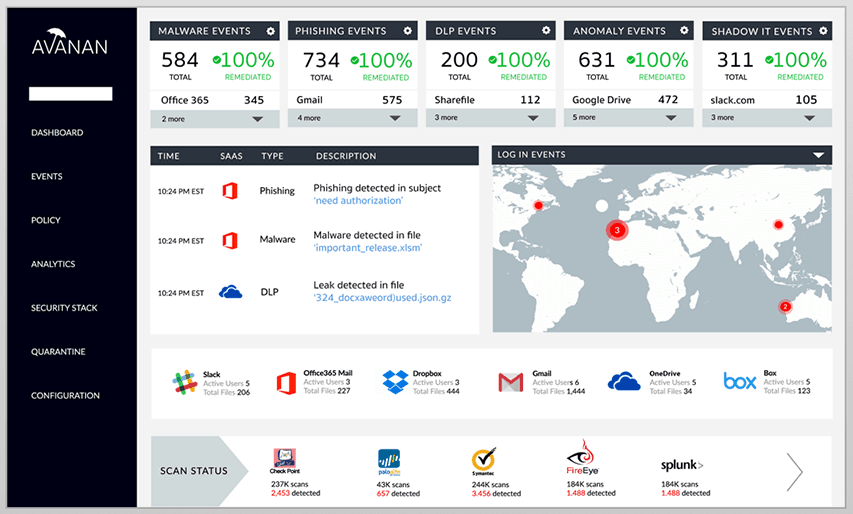Open Policy in sidebar
The height and width of the screenshot is (514, 853).
46,220
